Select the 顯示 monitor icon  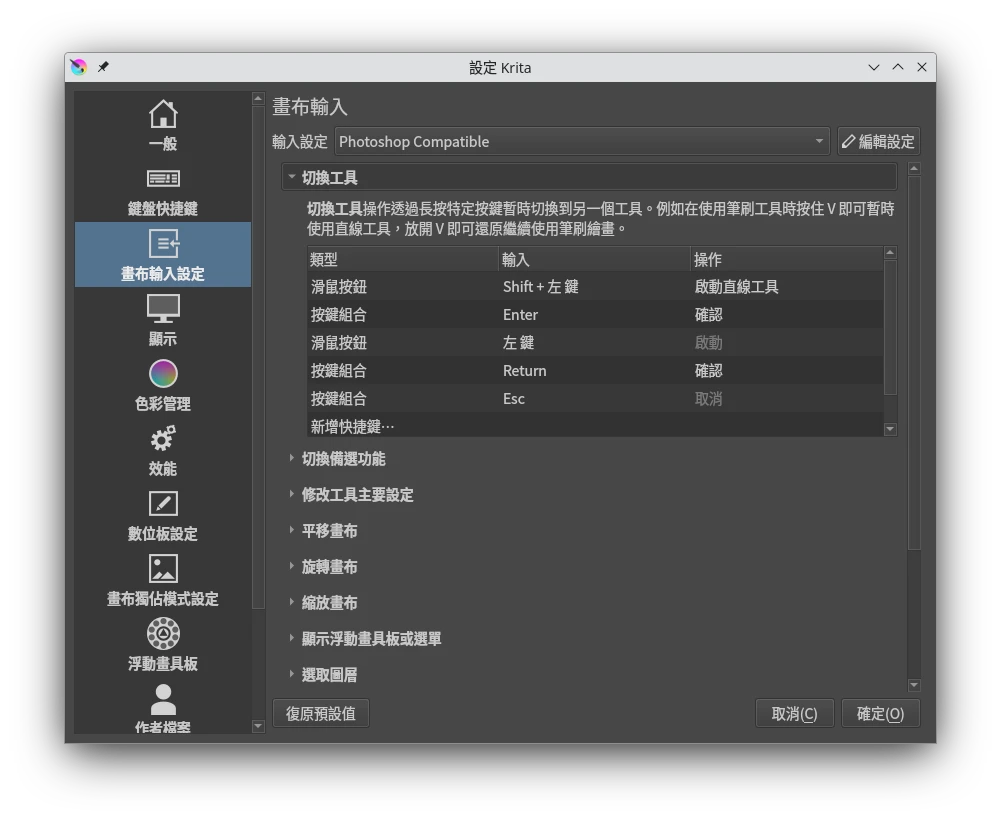tap(163, 308)
